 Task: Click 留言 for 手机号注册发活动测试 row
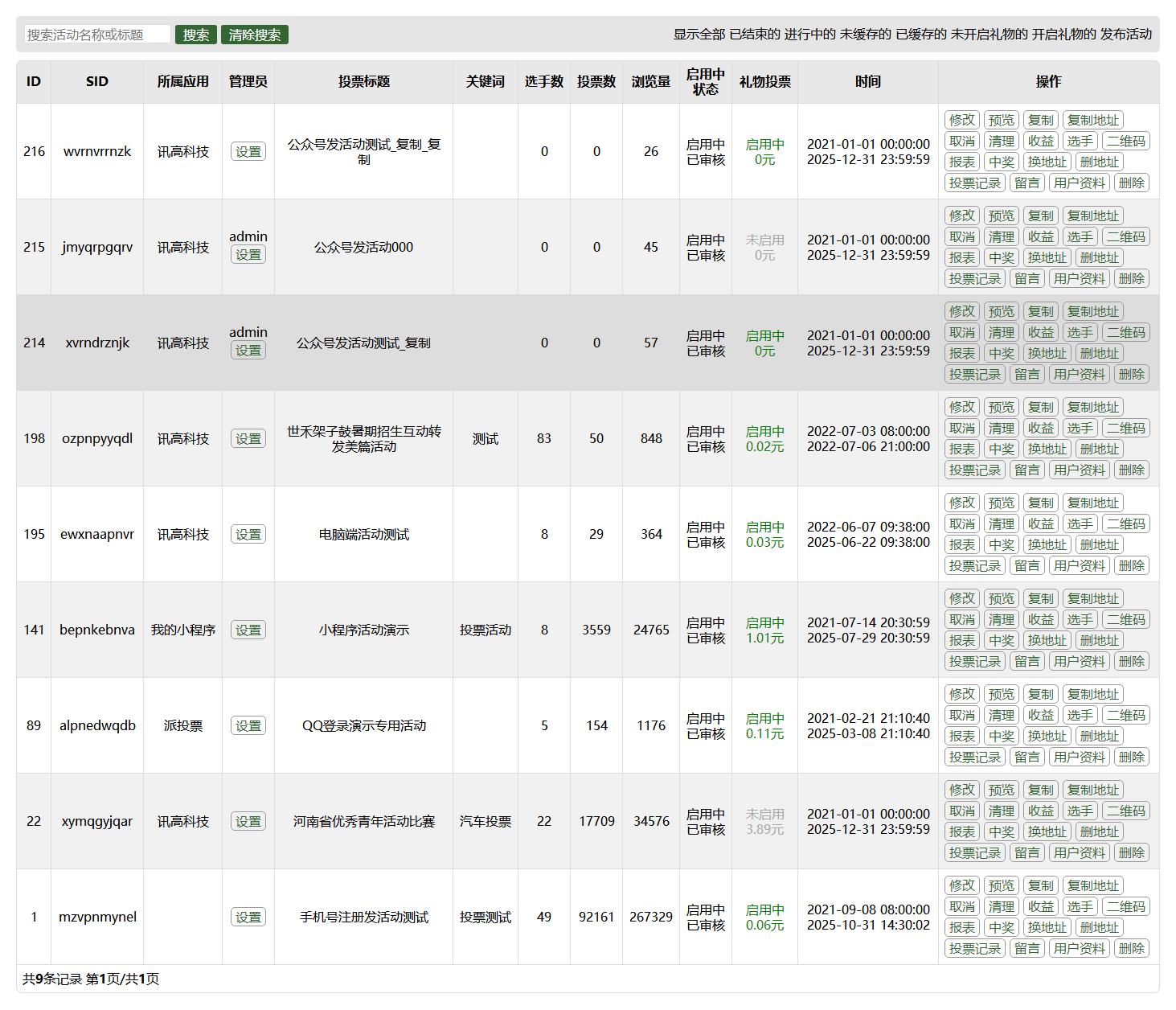coord(1027,948)
